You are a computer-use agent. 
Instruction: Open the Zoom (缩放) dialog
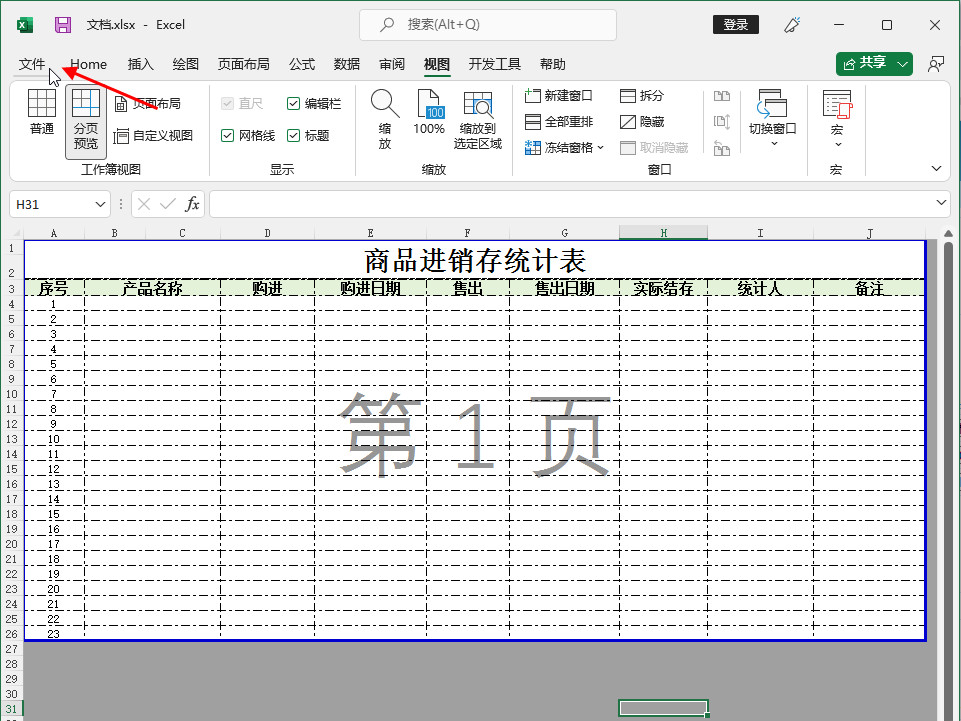click(385, 120)
